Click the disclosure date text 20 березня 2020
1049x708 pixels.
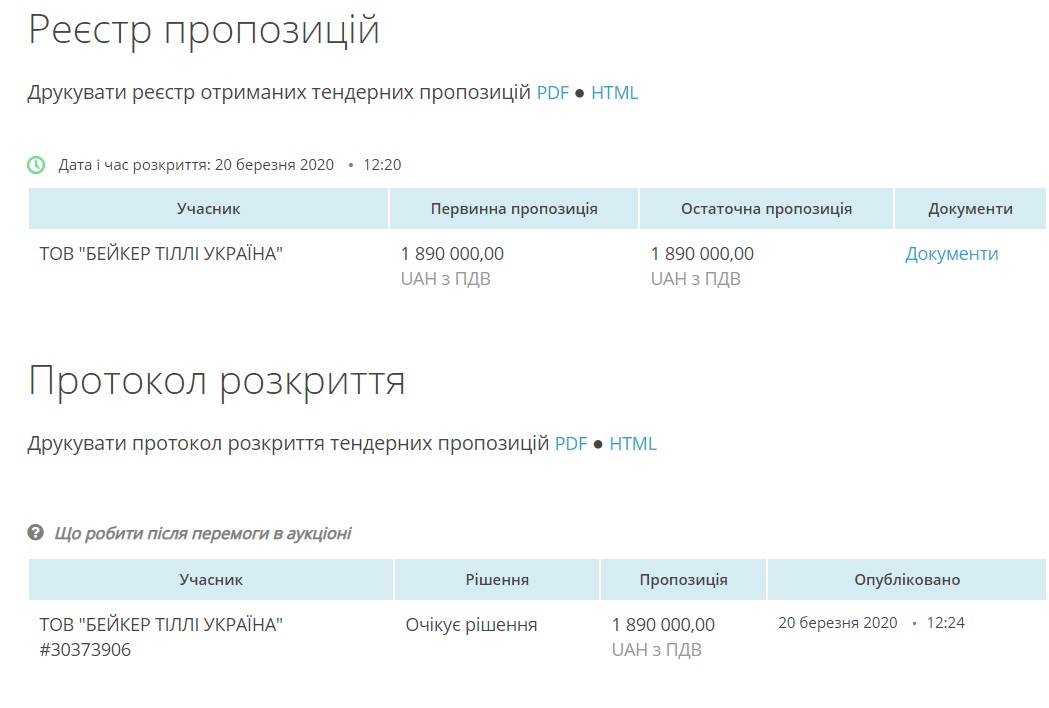274,165
